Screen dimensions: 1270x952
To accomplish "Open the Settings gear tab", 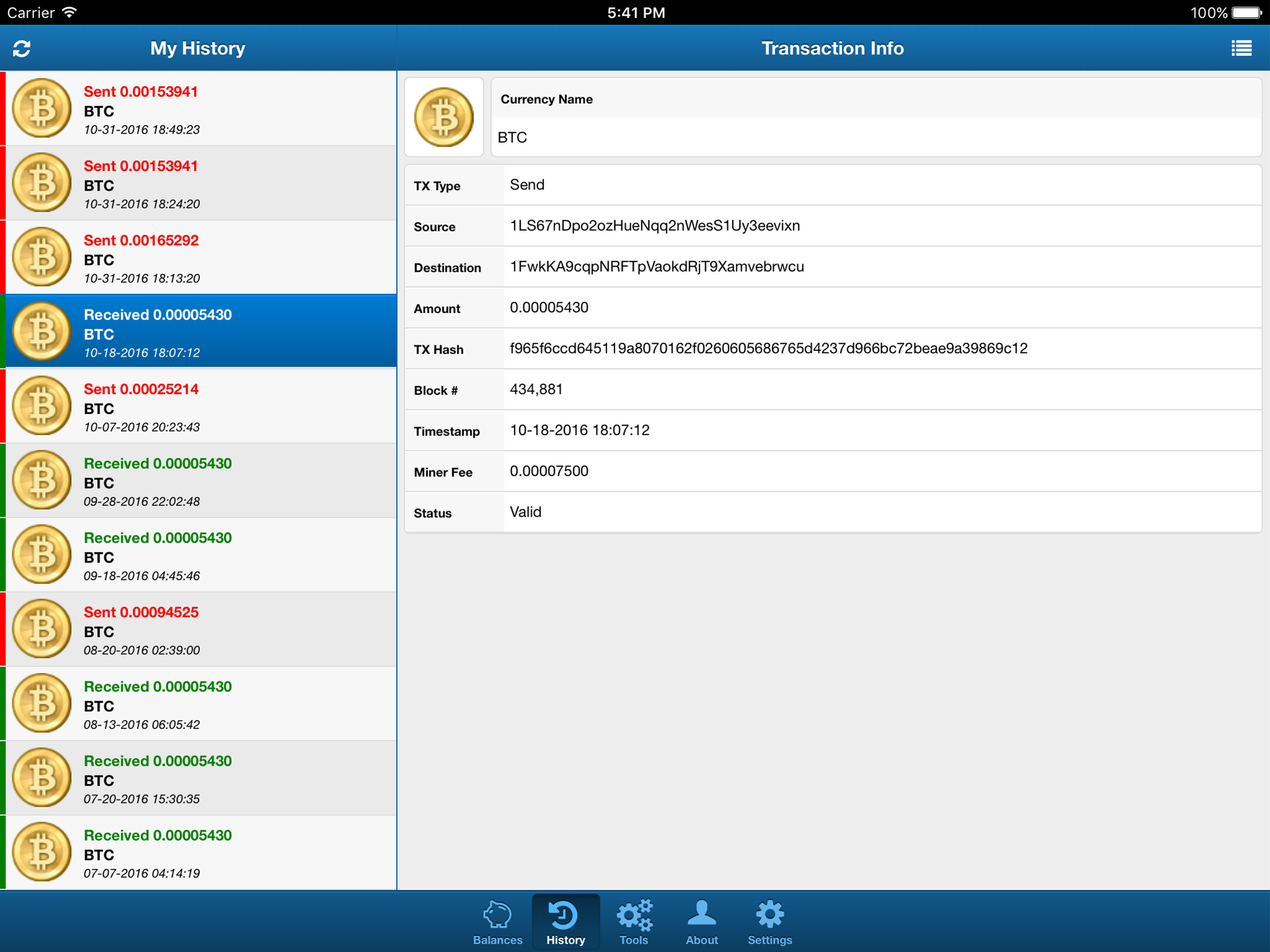I will 769,922.
